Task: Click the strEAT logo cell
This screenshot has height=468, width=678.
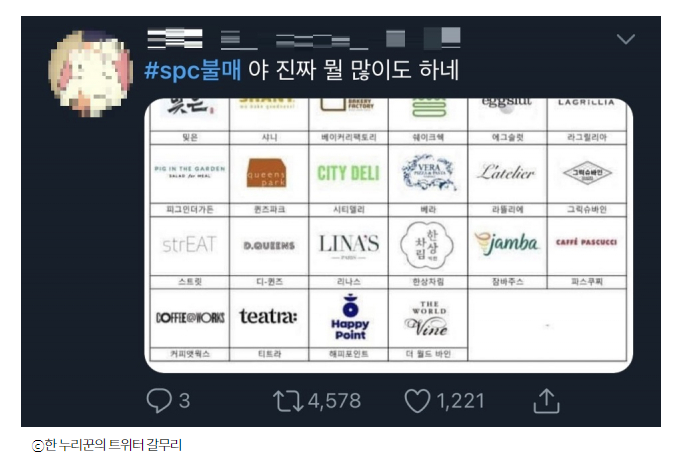Action: tap(189, 245)
